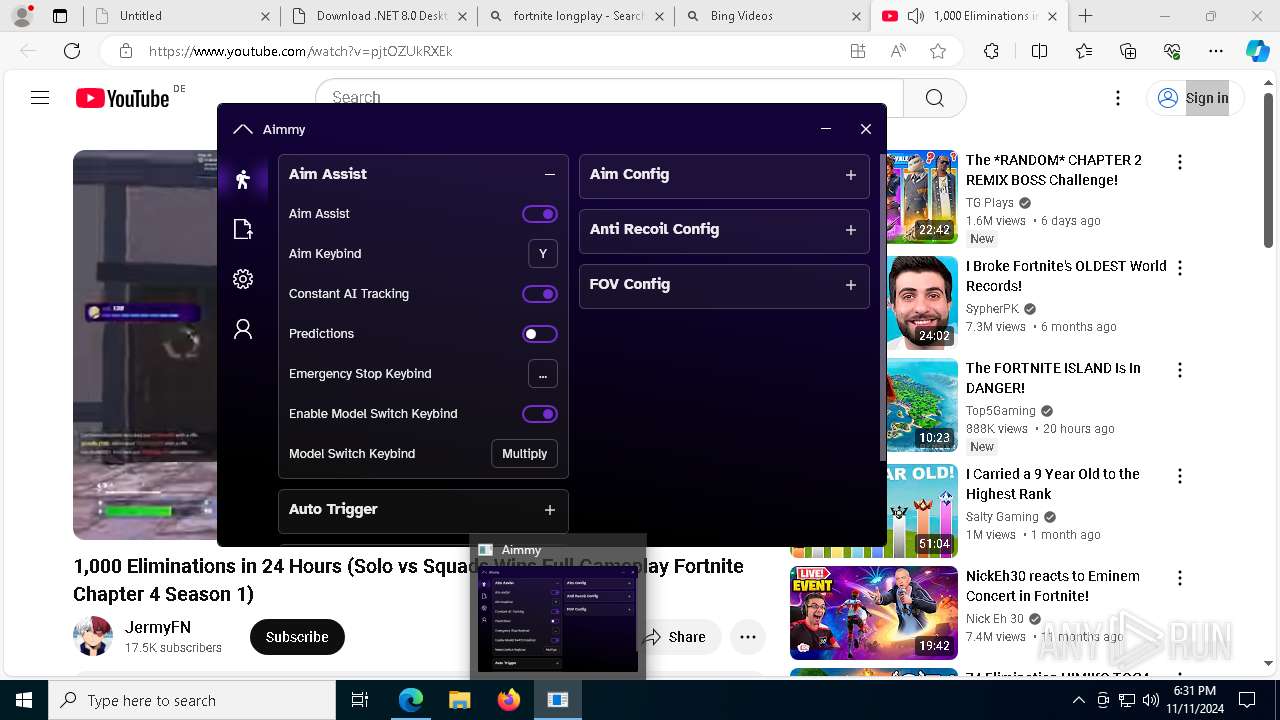Open File Explorer from the taskbar
Viewport: 1280px width, 720px height.
(460, 700)
